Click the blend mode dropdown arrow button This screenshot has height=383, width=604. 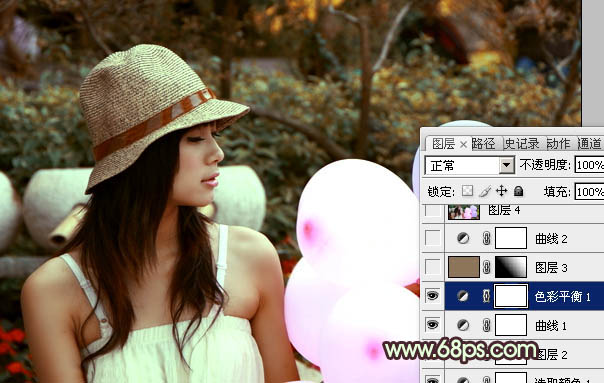coord(507,166)
